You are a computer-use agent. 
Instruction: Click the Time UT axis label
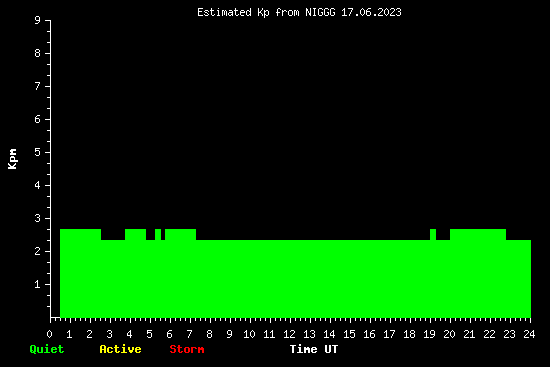point(314,349)
